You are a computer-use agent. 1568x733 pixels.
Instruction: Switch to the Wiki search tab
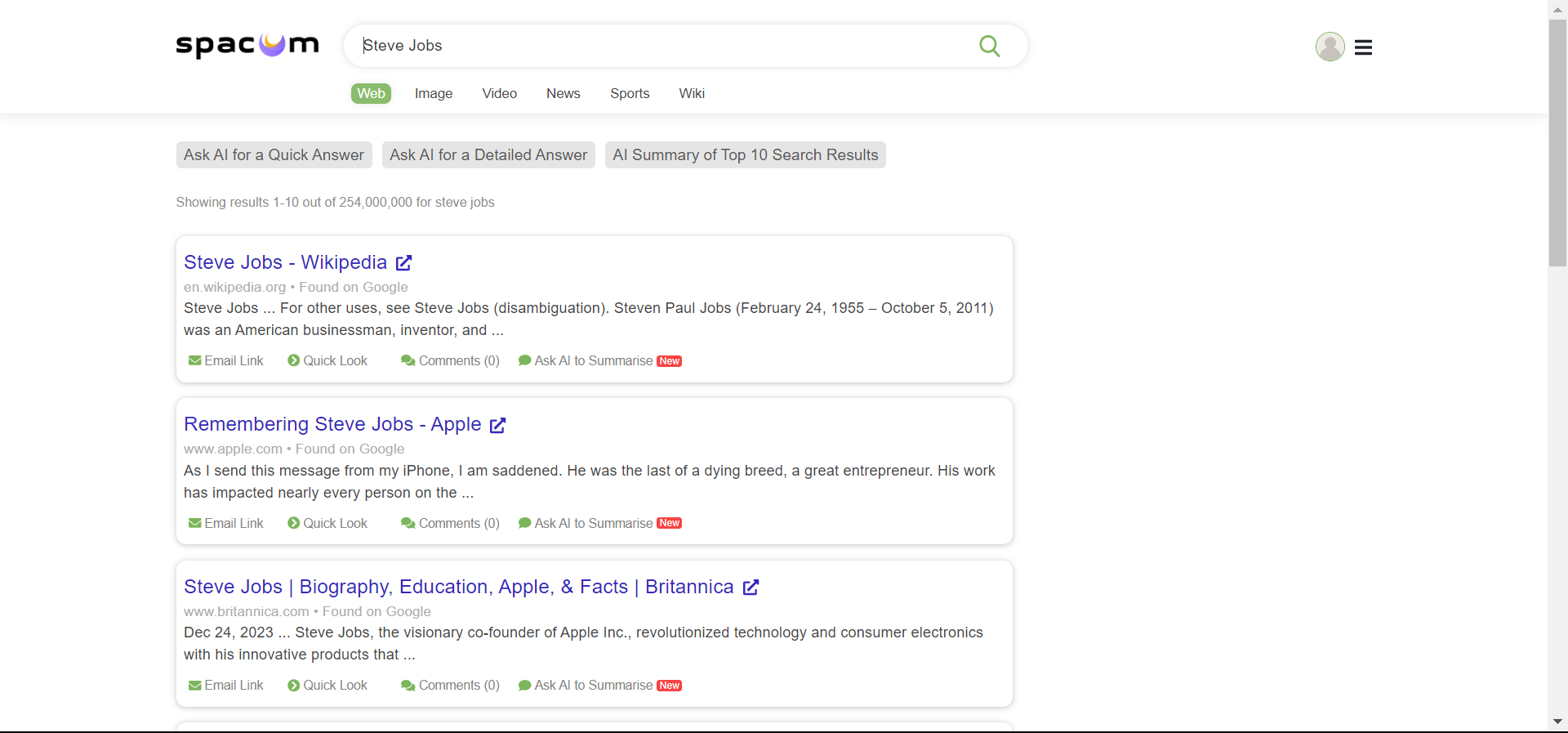click(x=692, y=93)
